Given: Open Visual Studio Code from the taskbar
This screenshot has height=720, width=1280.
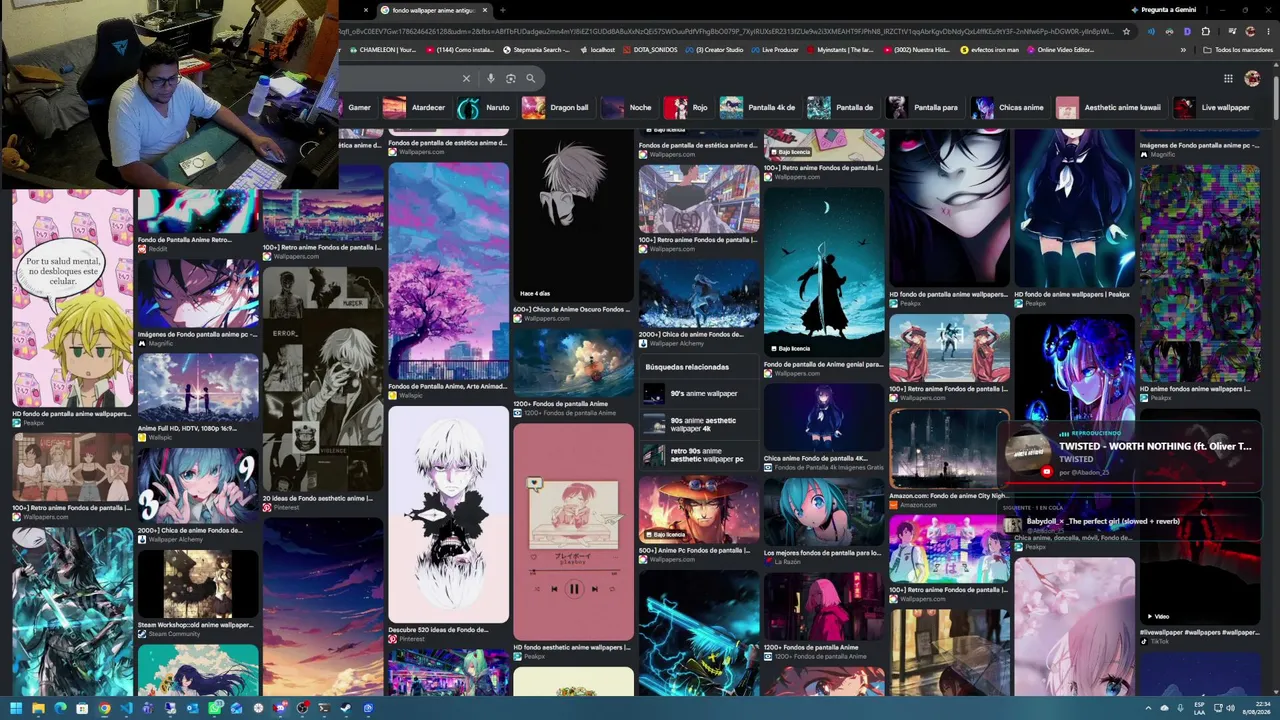Looking at the screenshot, I should tap(126, 708).
